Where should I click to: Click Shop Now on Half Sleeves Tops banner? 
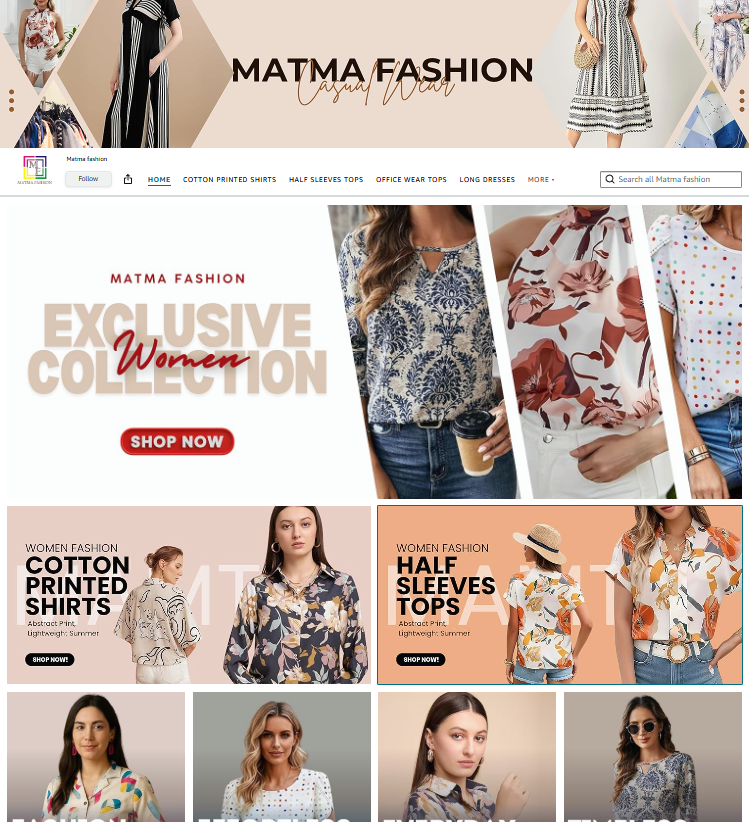tap(420, 659)
